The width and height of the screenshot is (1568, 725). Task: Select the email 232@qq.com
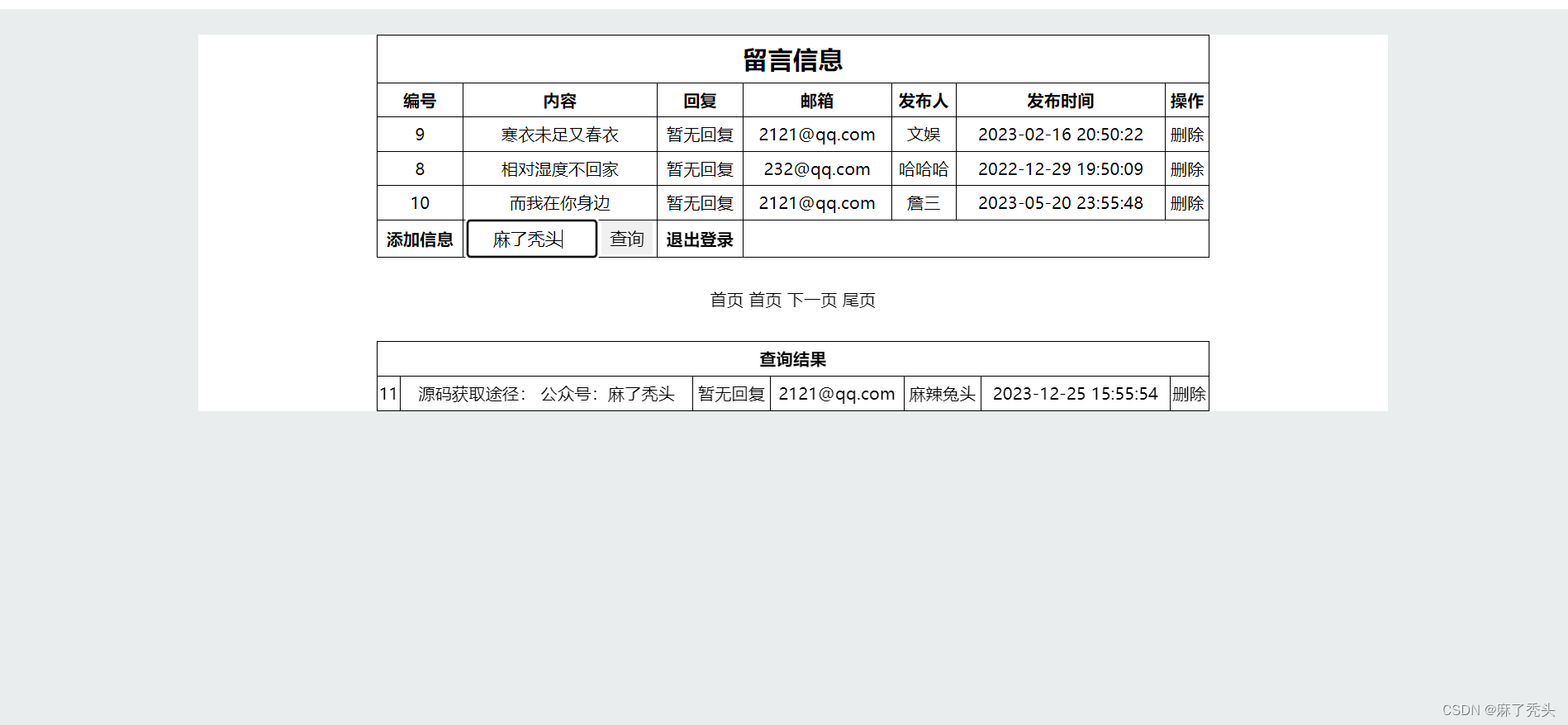click(817, 169)
